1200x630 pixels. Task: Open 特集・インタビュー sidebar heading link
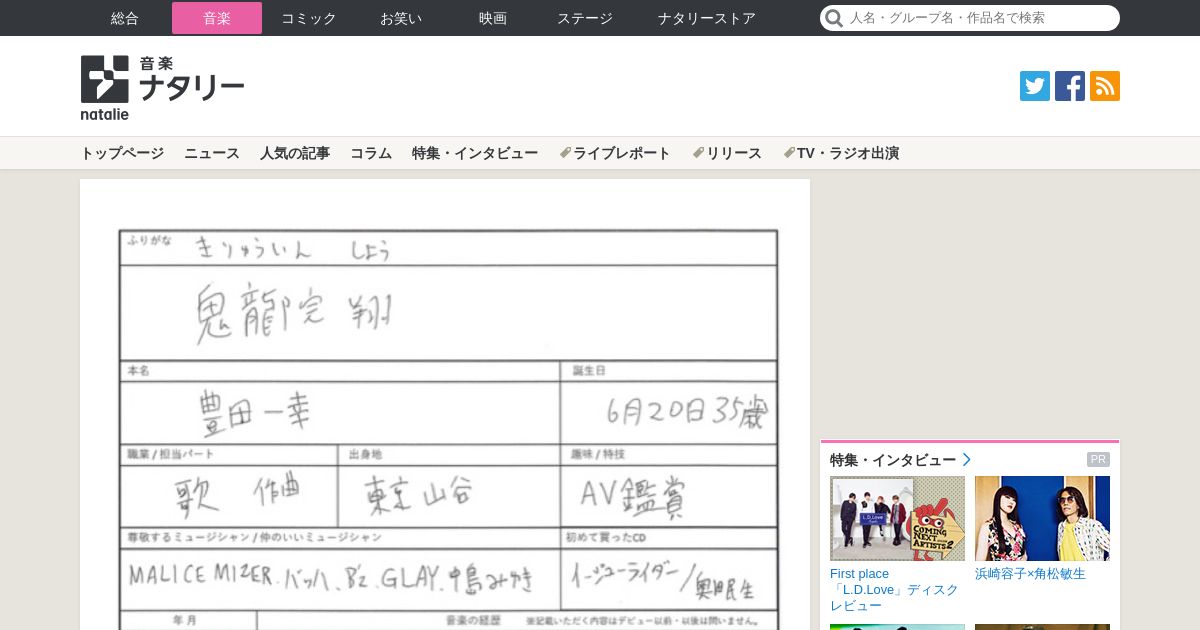pos(893,460)
